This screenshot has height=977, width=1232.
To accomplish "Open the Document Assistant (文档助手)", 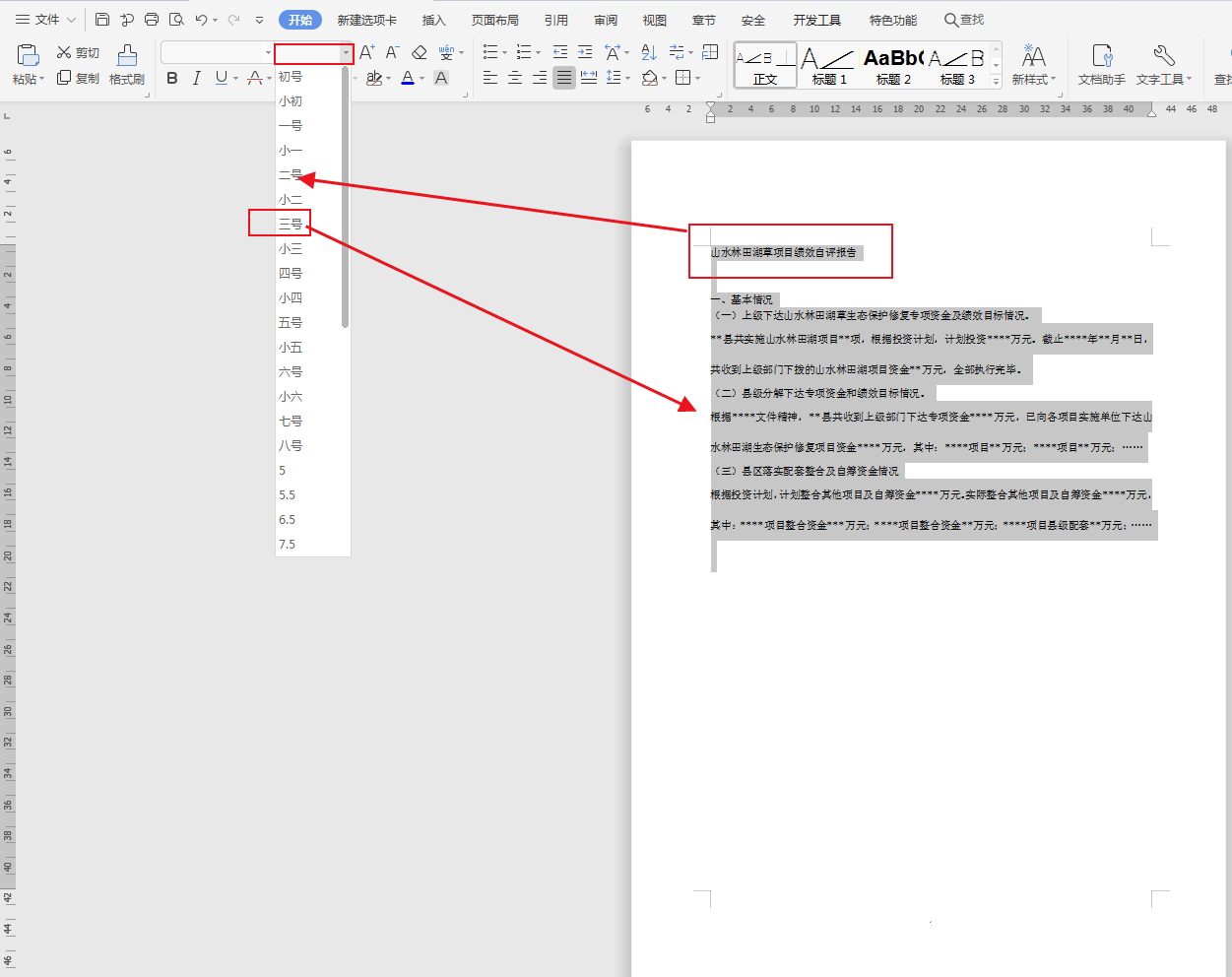I will 1102,65.
